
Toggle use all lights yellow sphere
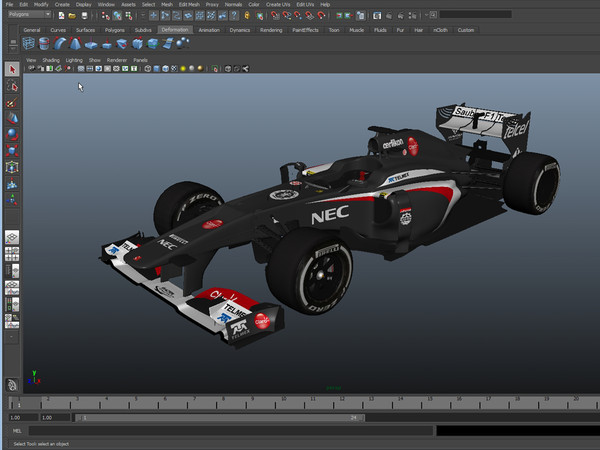(183, 69)
